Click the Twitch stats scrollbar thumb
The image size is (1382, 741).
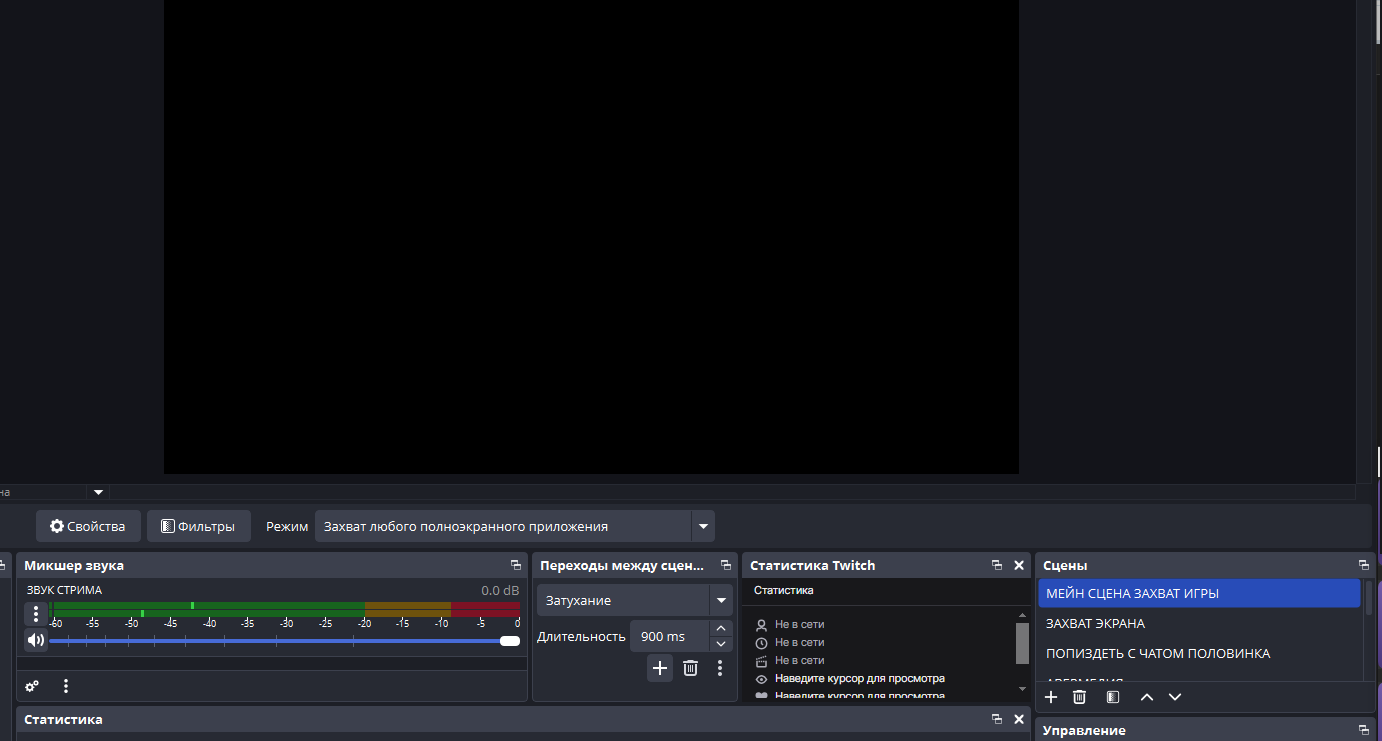(1022, 643)
